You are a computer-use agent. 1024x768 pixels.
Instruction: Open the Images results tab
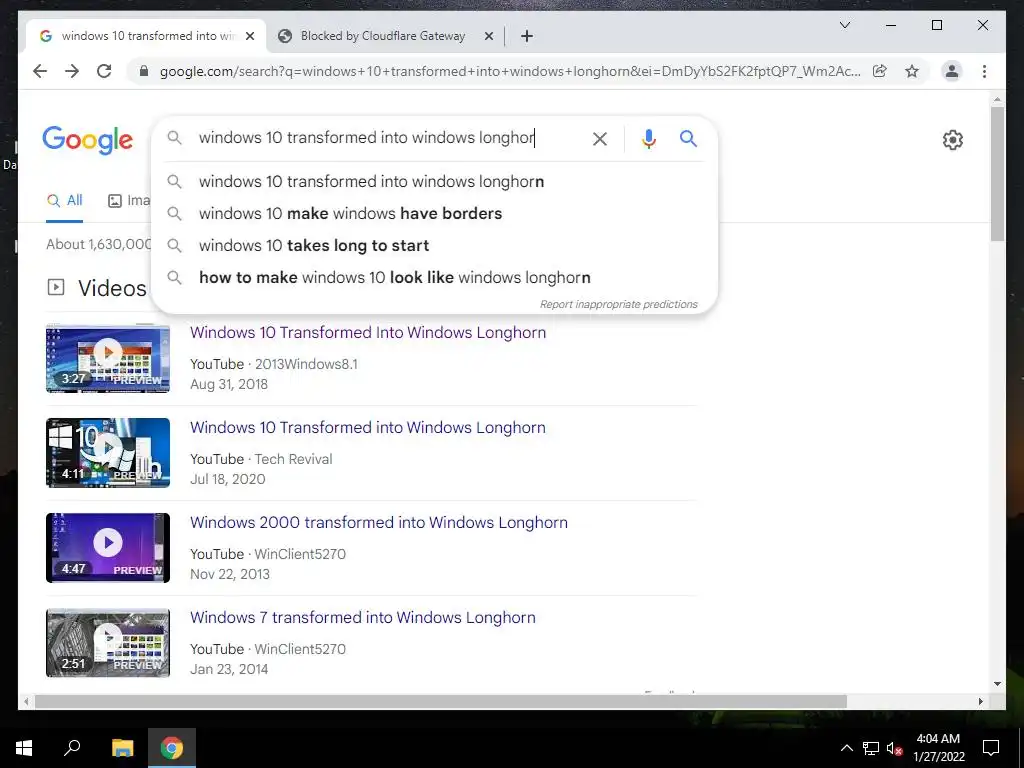[x=129, y=200]
